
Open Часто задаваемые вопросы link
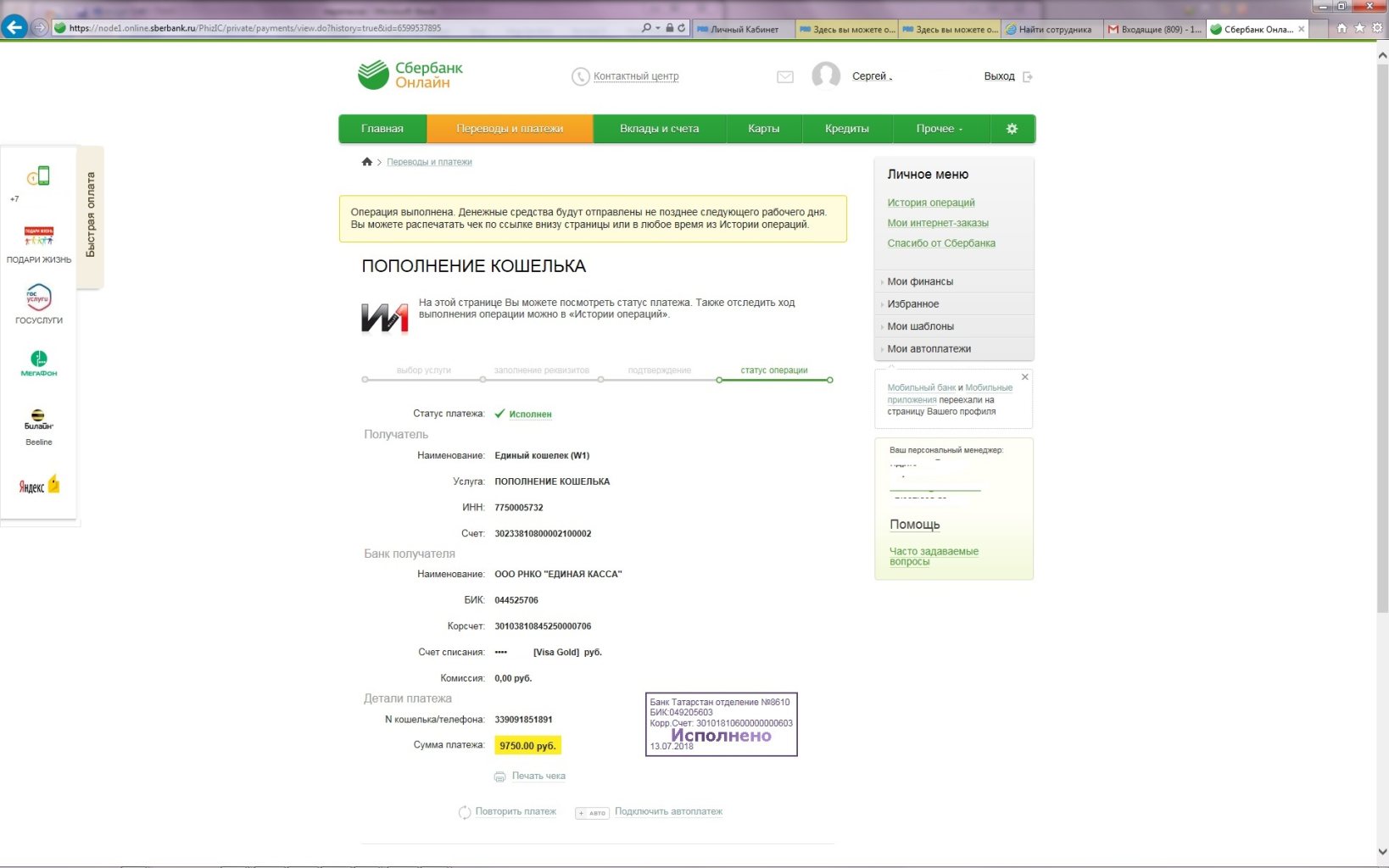point(934,556)
